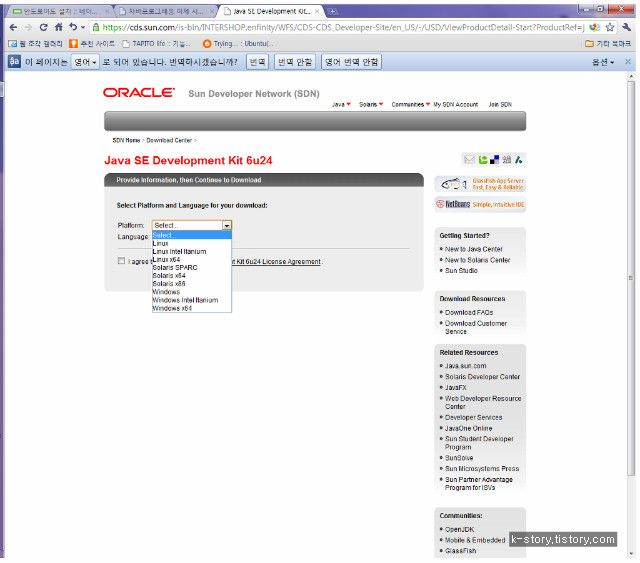Image resolution: width=640 pixels, height=563 pixels.
Task: Click the Slashdot share icon
Action: coord(518,160)
